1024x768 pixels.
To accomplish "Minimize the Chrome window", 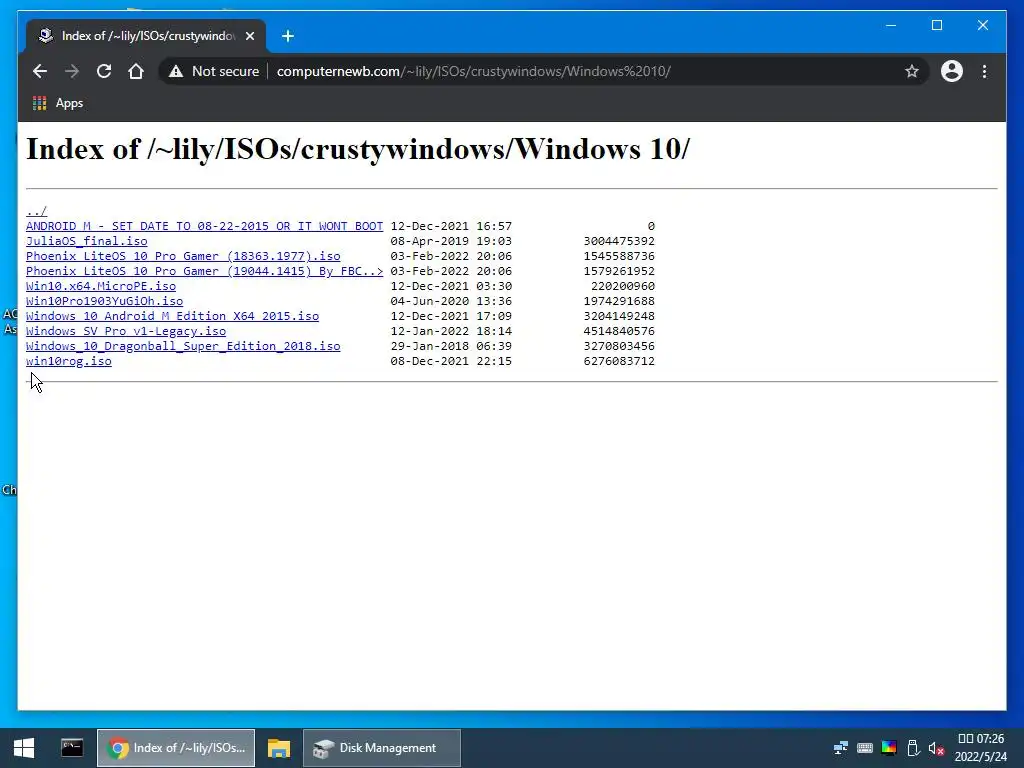I will tap(891, 25).
